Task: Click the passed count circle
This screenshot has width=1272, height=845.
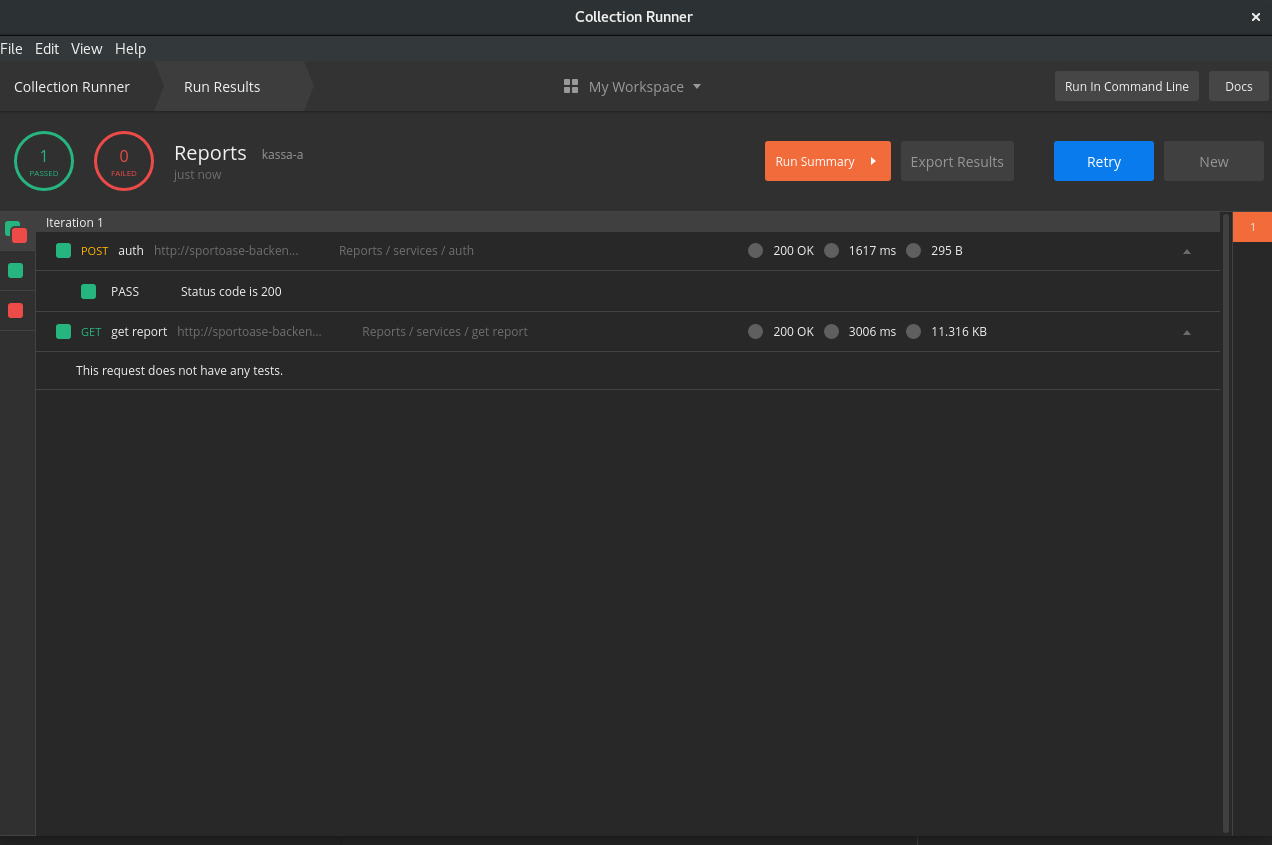Action: (44, 161)
